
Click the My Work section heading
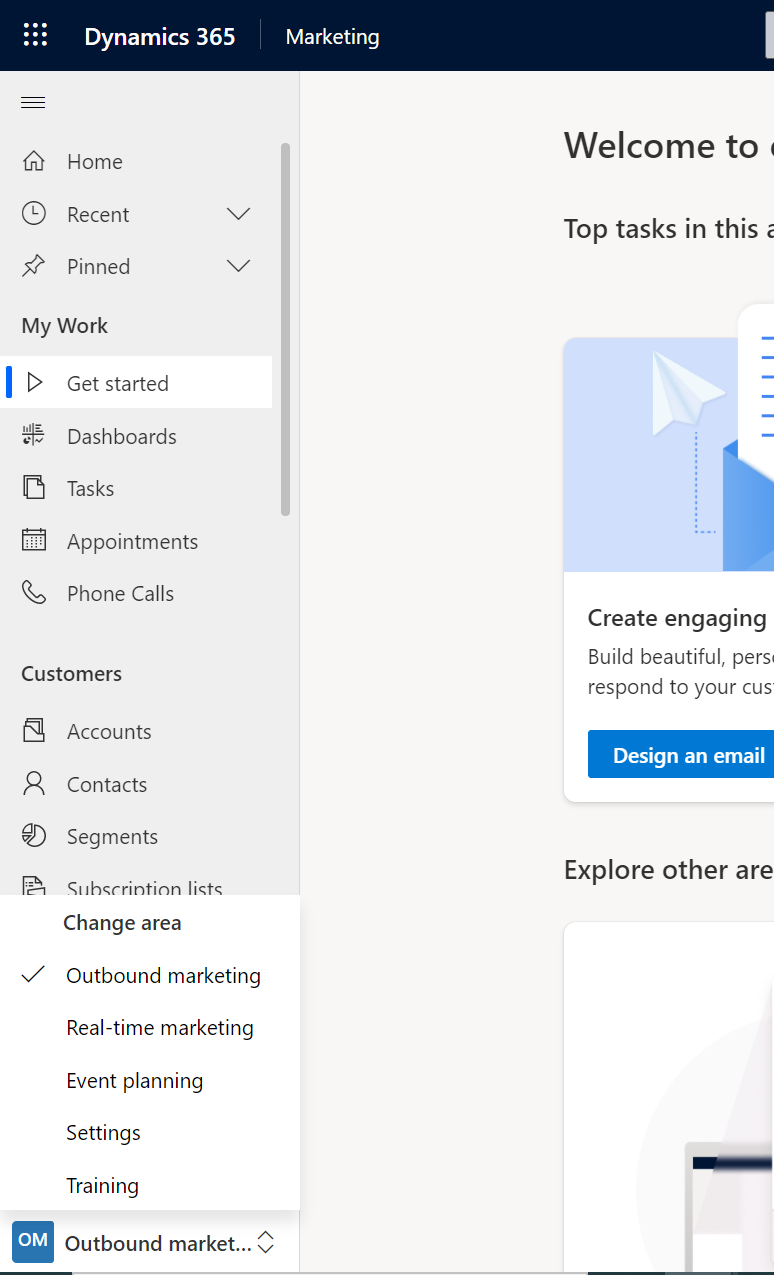[64, 326]
